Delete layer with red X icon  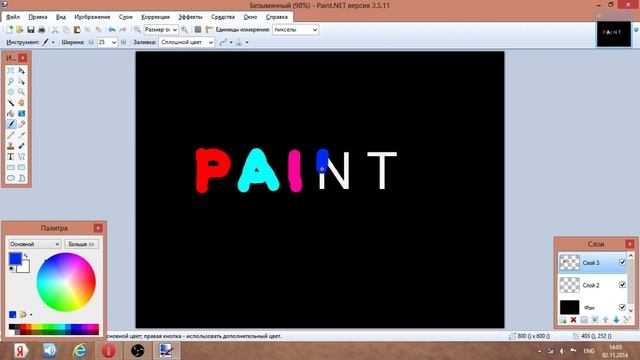pos(573,320)
